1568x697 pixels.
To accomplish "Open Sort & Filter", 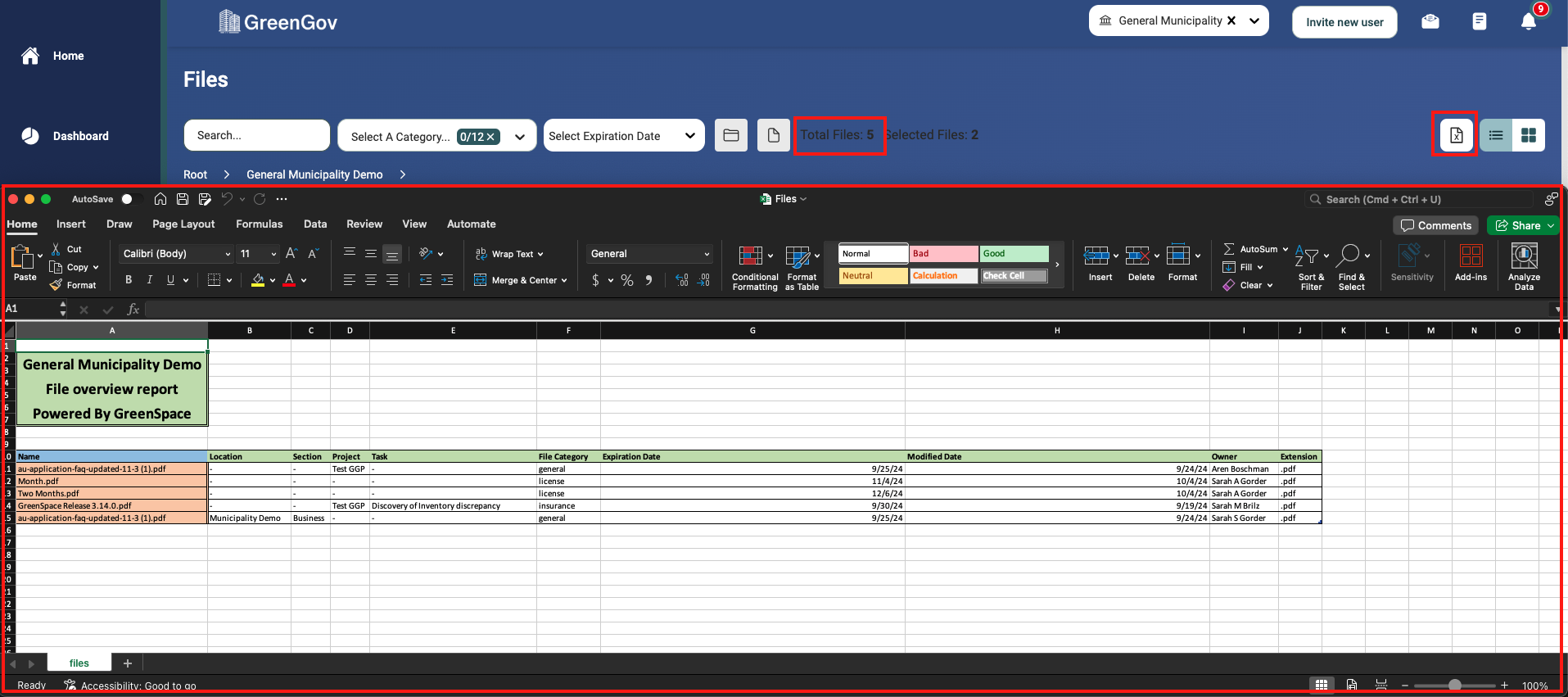I will click(x=1311, y=268).
